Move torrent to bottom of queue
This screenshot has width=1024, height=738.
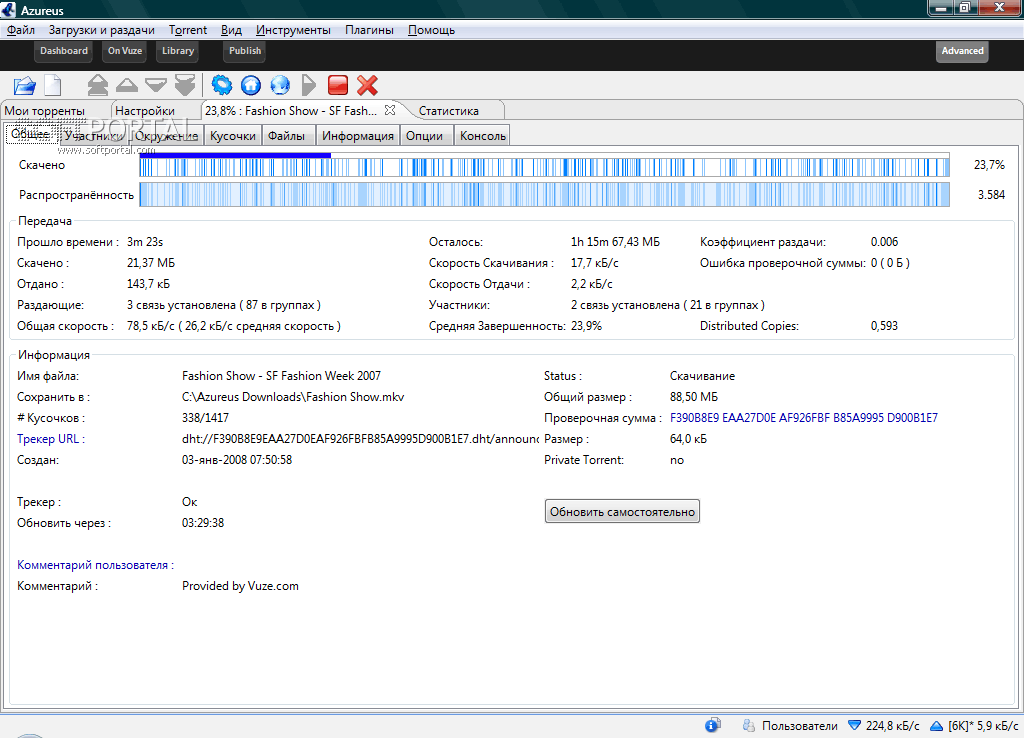(x=185, y=85)
